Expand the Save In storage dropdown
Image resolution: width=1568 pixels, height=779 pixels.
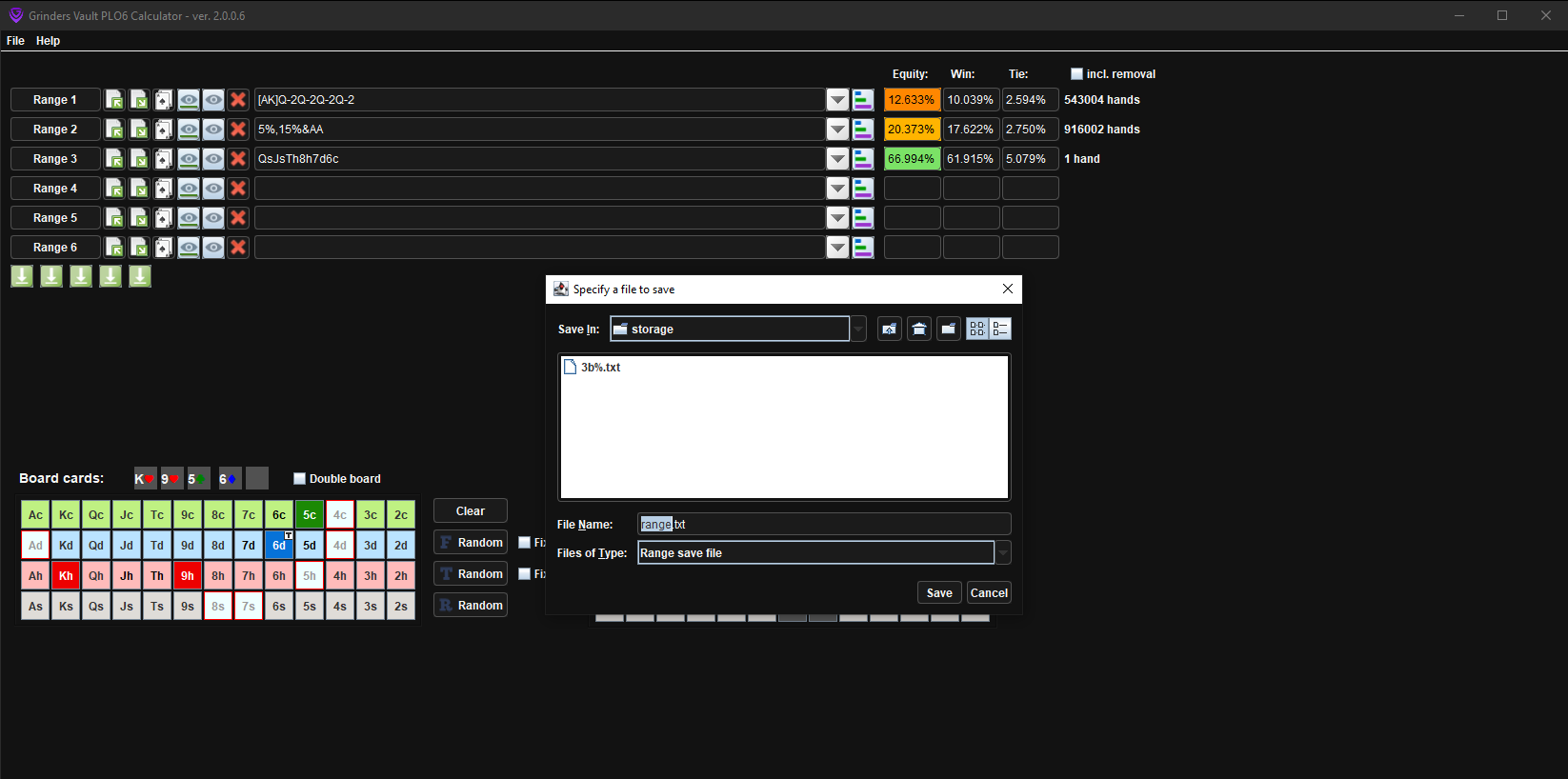pos(858,329)
